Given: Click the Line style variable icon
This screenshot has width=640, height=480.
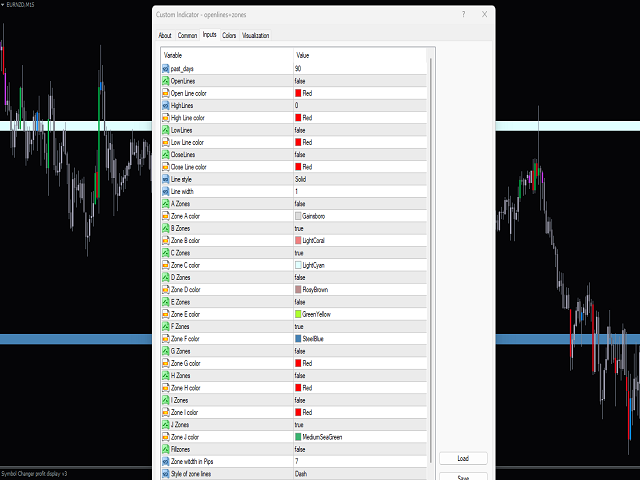Looking at the screenshot, I should point(165,179).
